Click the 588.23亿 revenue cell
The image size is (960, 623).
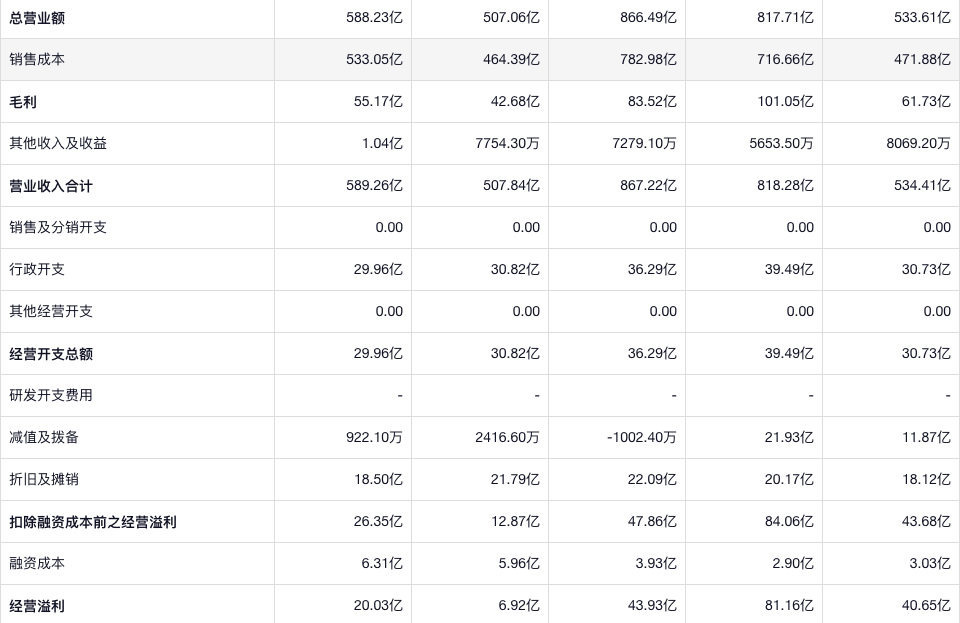click(x=375, y=18)
